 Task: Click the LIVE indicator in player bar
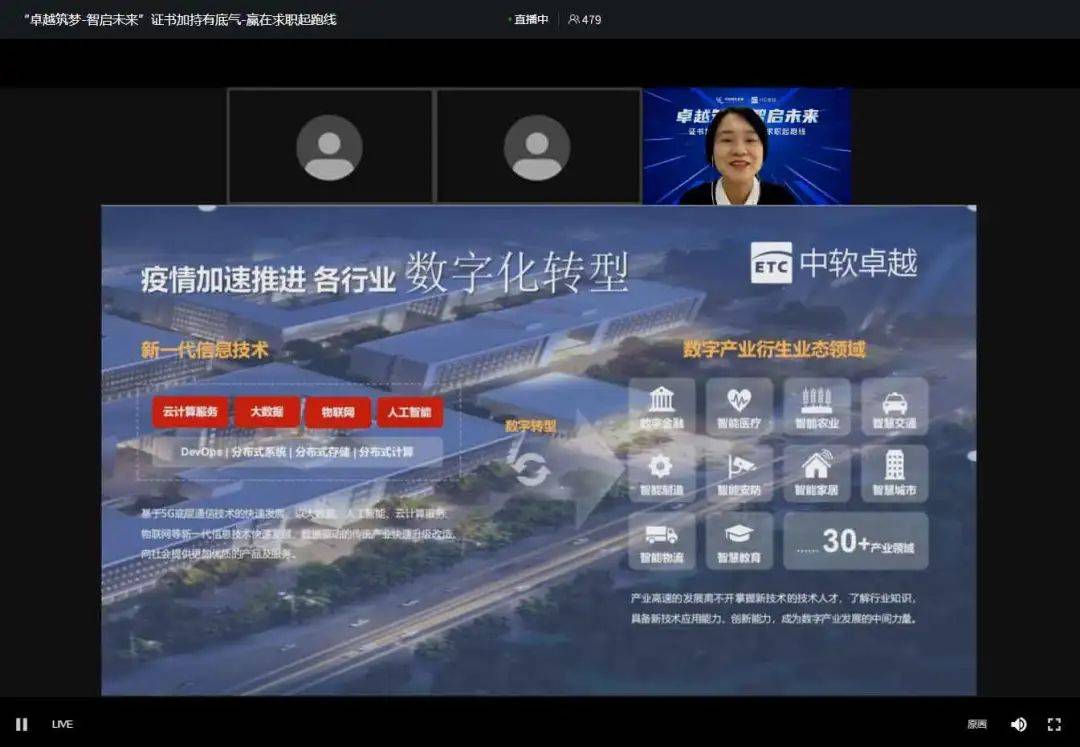pyautogui.click(x=62, y=724)
